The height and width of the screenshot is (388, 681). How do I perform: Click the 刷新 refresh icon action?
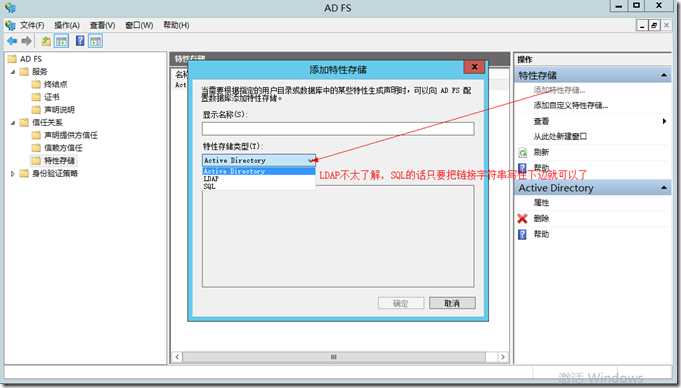523,153
